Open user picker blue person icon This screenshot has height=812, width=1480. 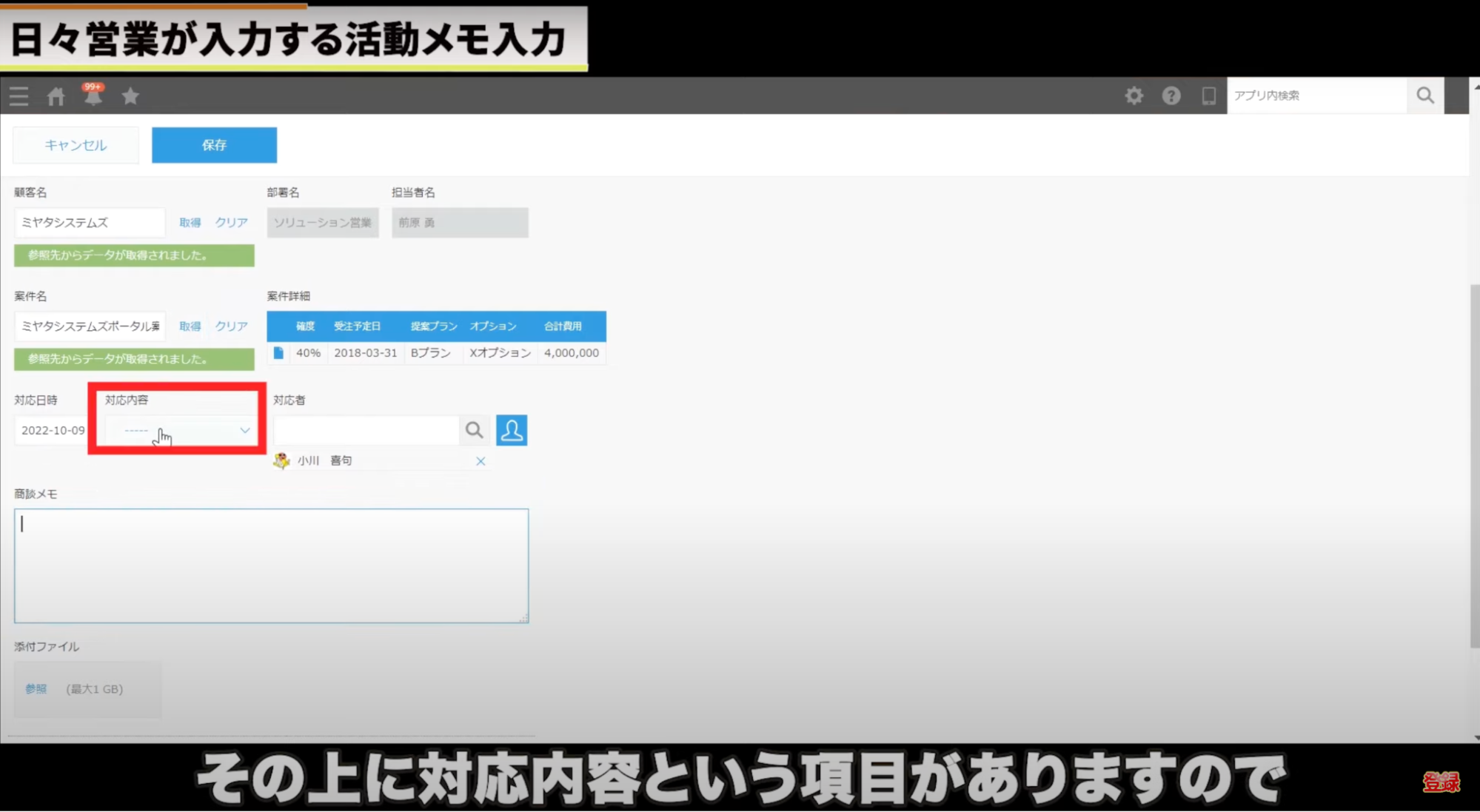coord(512,430)
